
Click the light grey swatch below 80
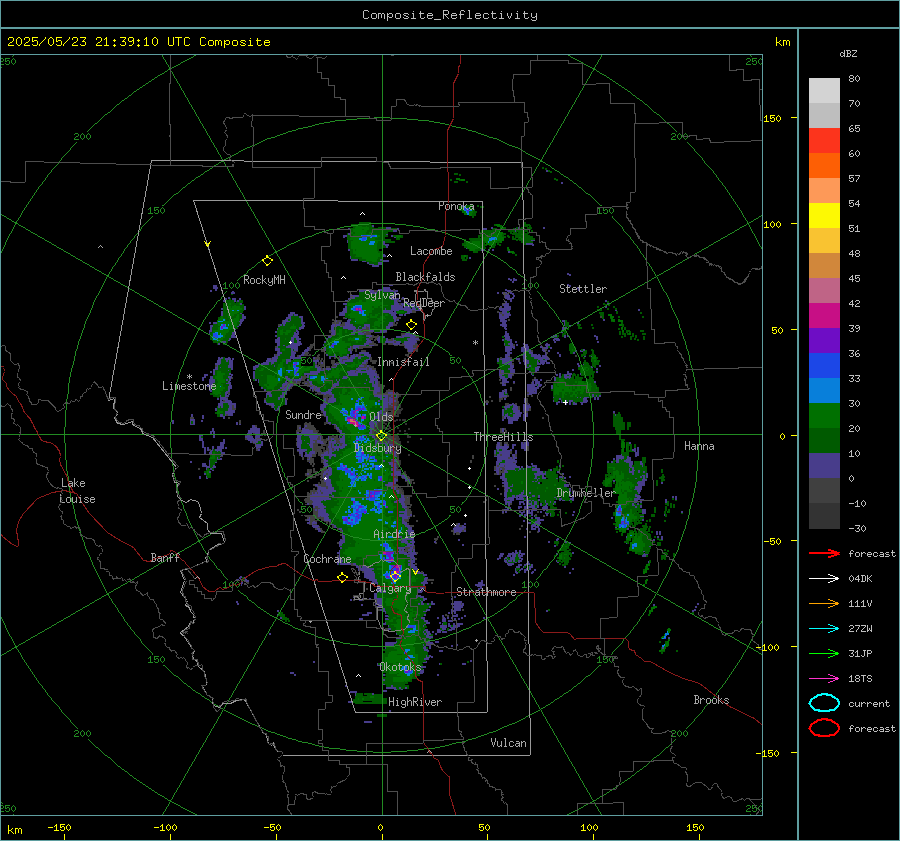pyautogui.click(x=824, y=91)
